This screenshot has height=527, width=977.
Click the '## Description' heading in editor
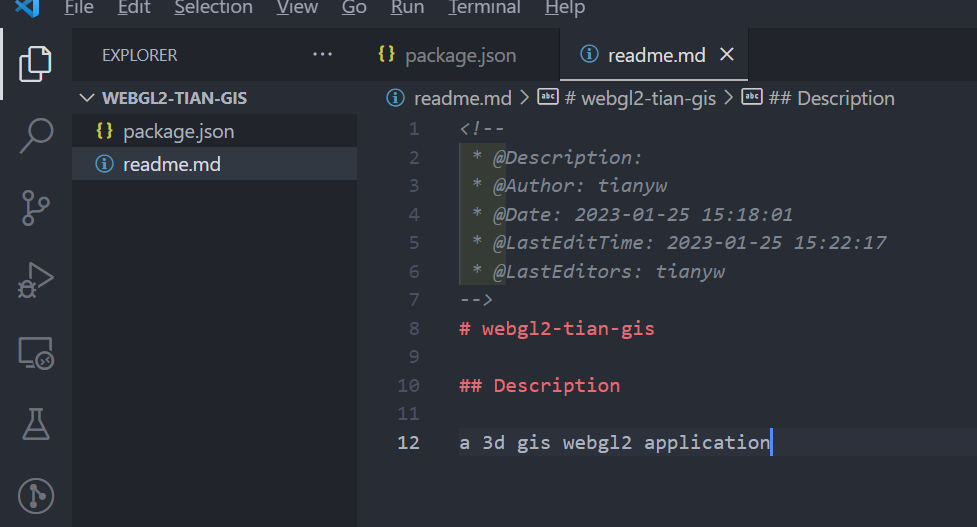tap(540, 386)
